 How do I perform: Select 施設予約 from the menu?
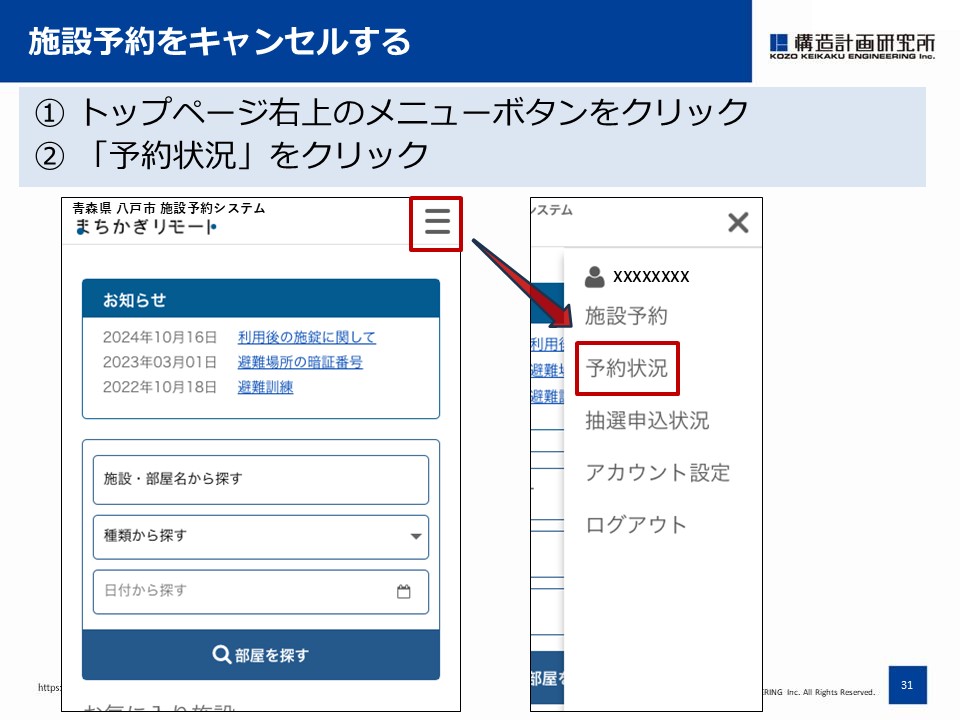[626, 317]
